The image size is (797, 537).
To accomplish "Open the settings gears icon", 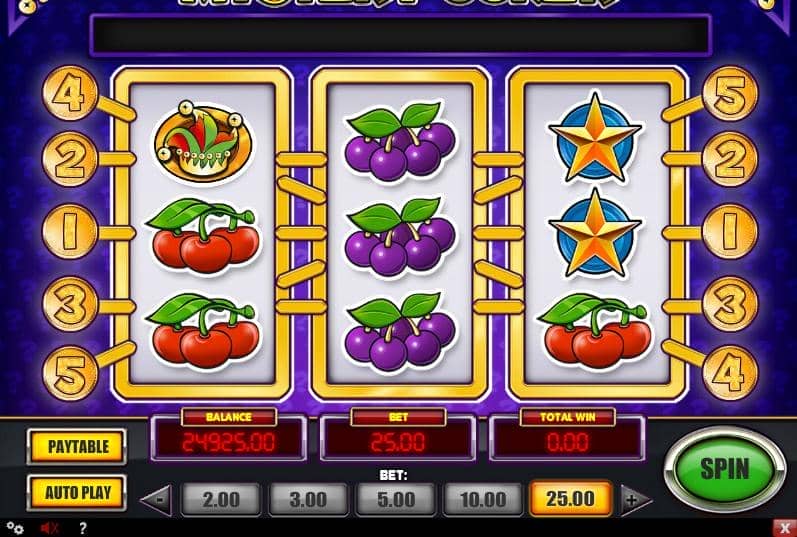I will [15, 528].
